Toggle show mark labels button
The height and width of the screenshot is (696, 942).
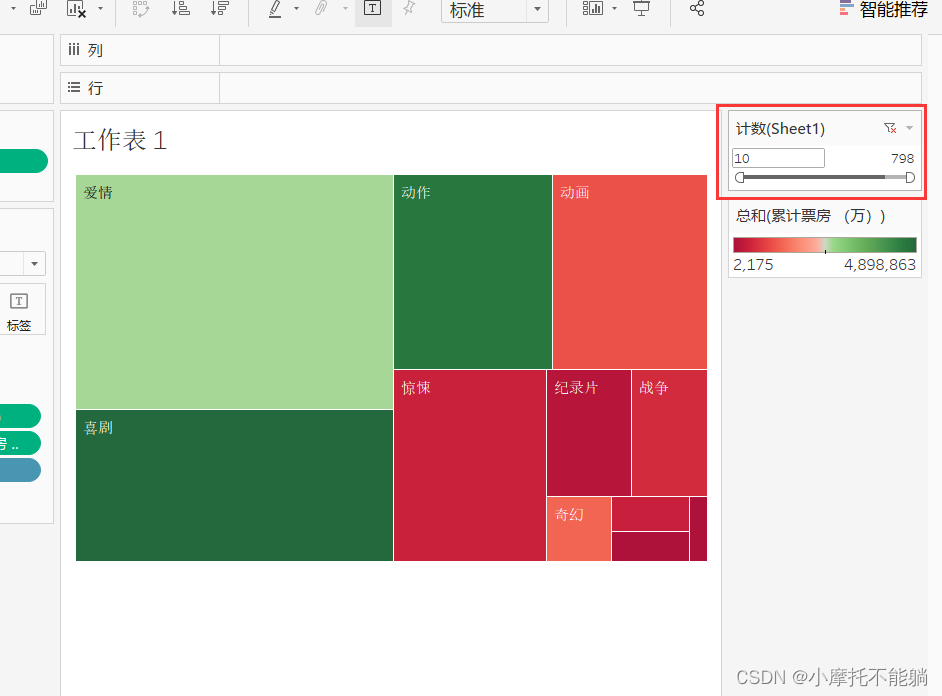373,8
